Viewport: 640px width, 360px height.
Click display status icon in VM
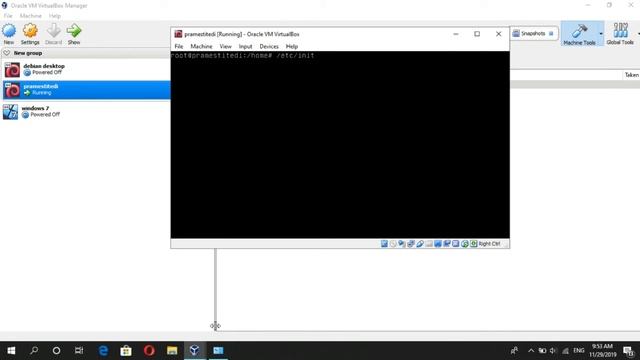tap(438, 244)
